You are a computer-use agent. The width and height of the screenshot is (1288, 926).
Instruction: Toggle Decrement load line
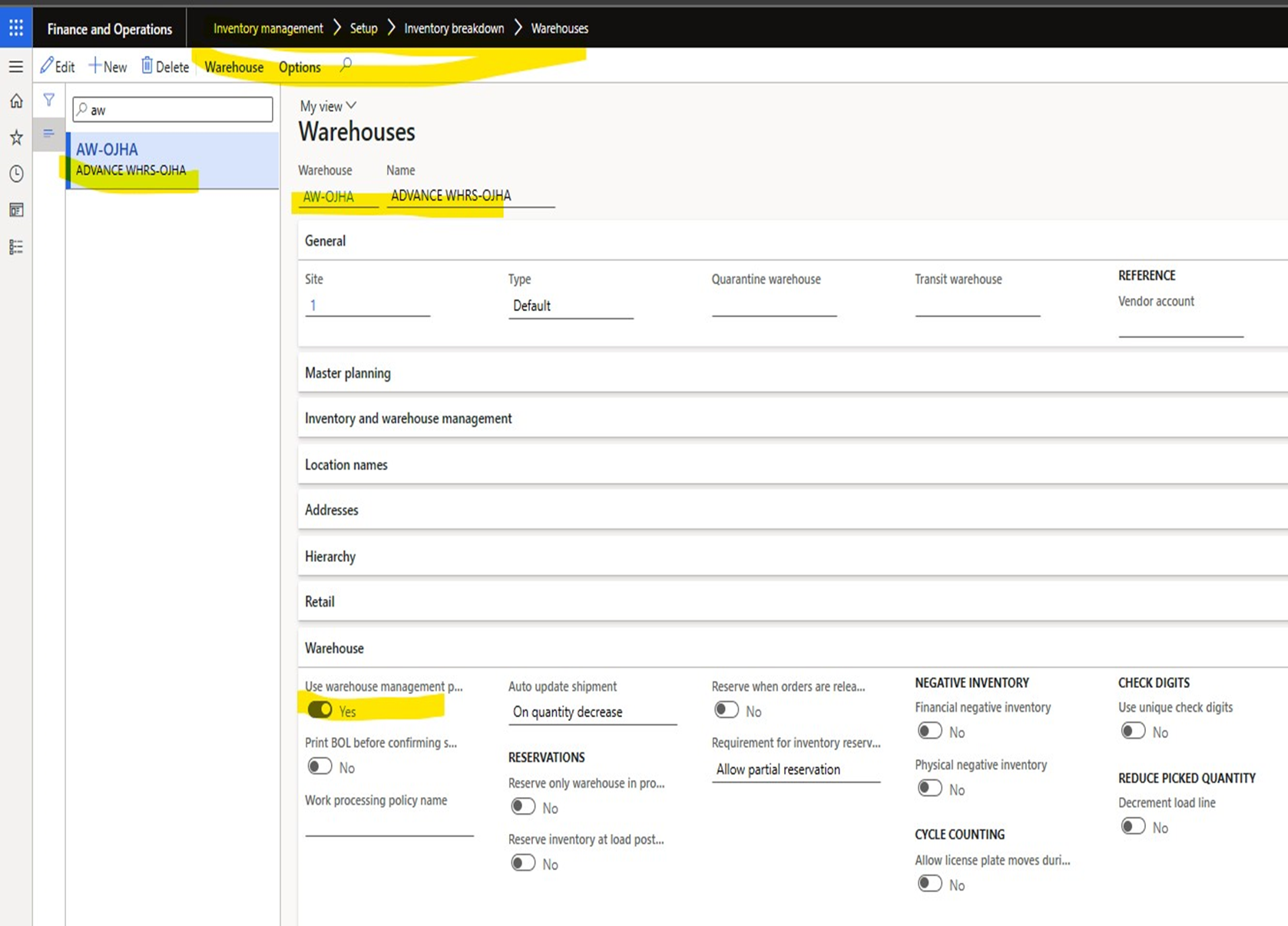(1133, 826)
